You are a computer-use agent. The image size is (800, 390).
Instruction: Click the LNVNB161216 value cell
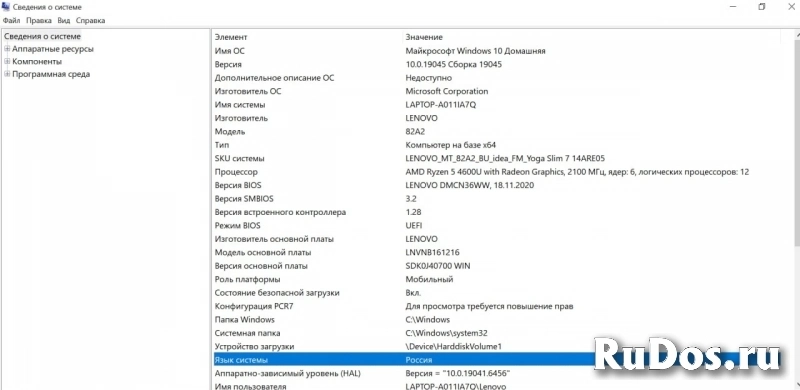tap(432, 252)
